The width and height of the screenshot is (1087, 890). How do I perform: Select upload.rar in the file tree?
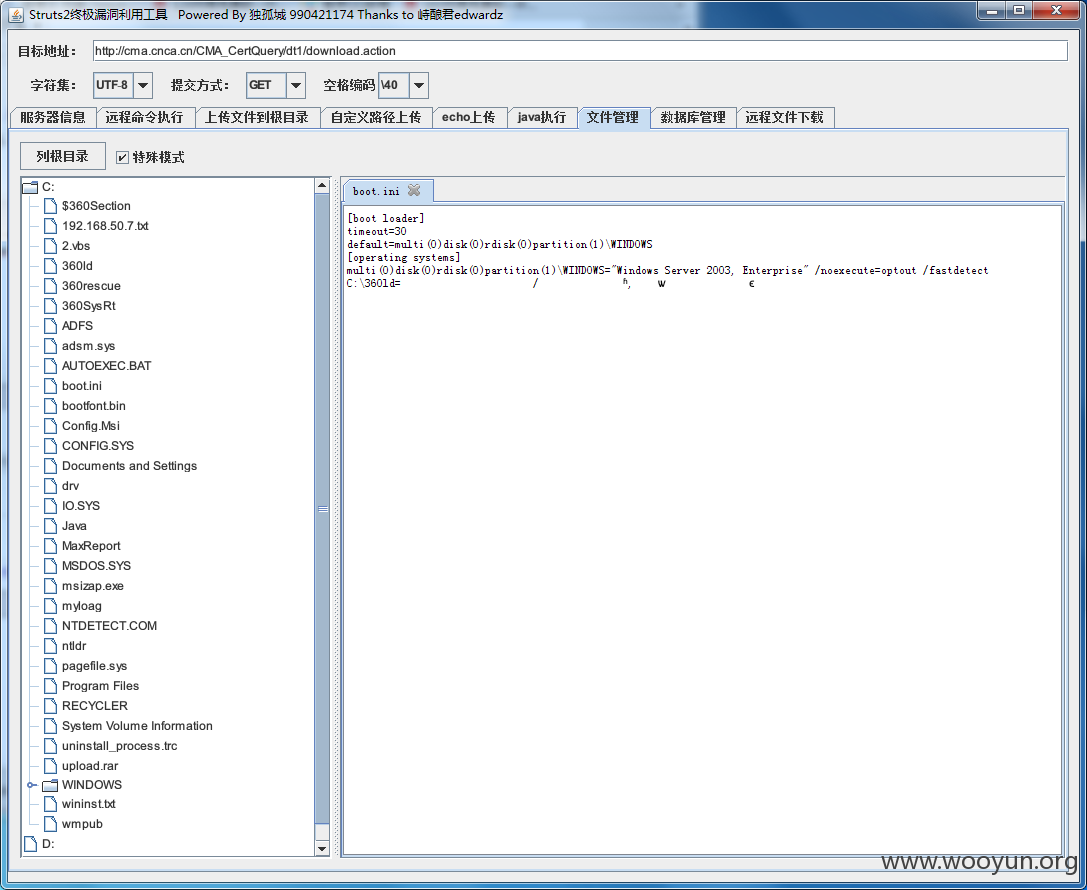[x=90, y=766]
